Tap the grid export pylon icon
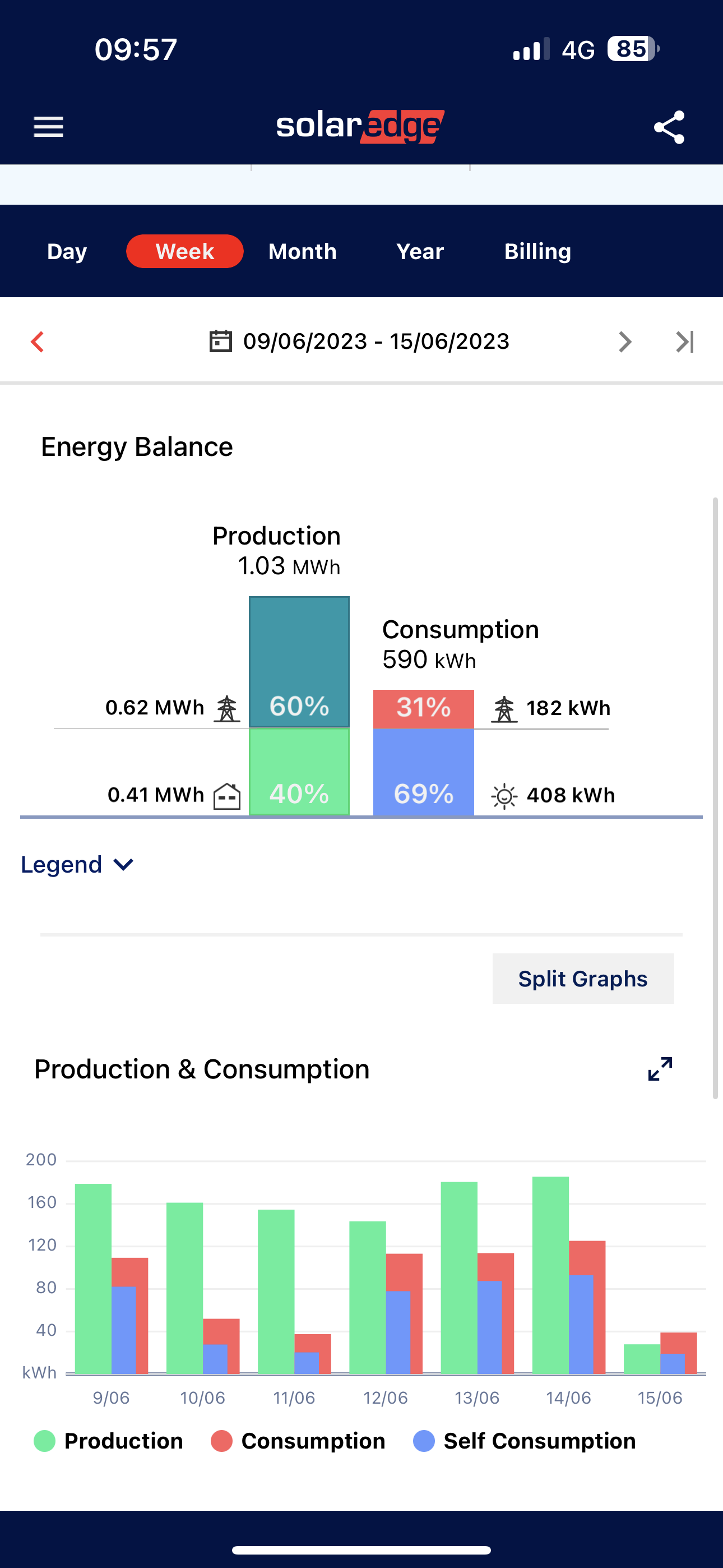This screenshot has width=723, height=1568. [227, 708]
